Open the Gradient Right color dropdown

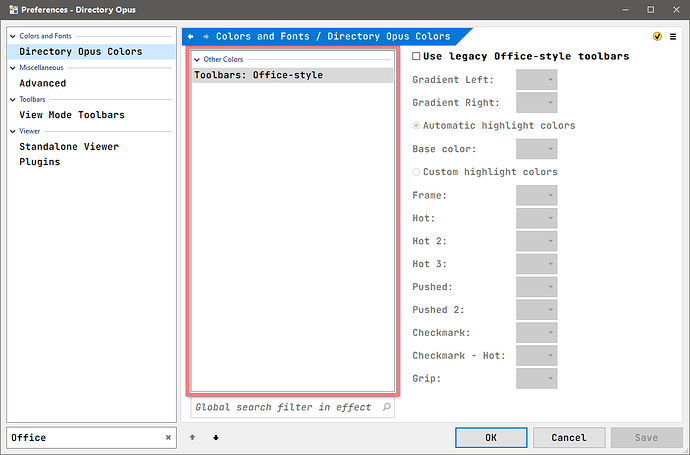coord(536,103)
